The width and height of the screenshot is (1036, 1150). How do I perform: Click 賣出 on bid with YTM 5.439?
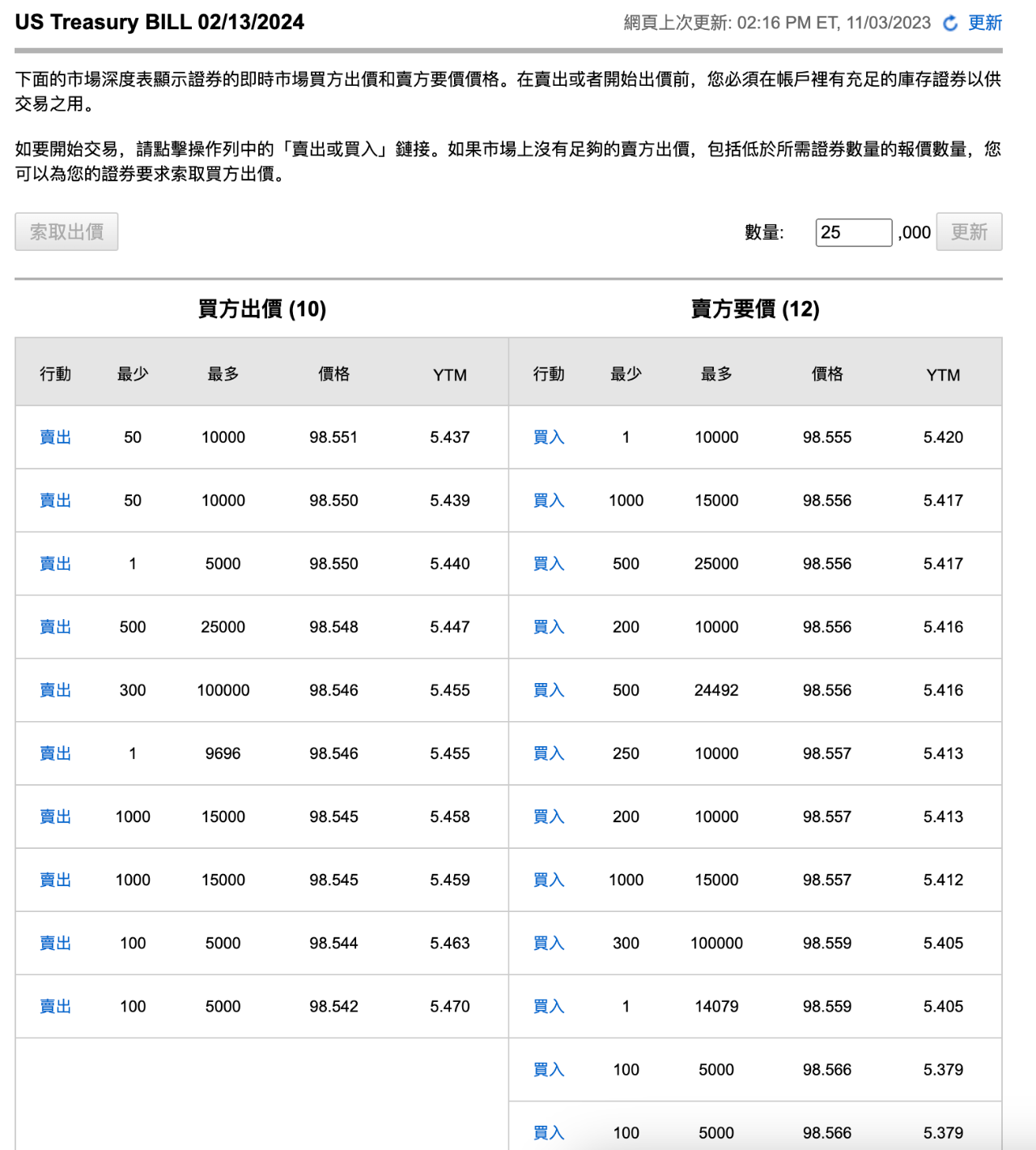pos(54,500)
